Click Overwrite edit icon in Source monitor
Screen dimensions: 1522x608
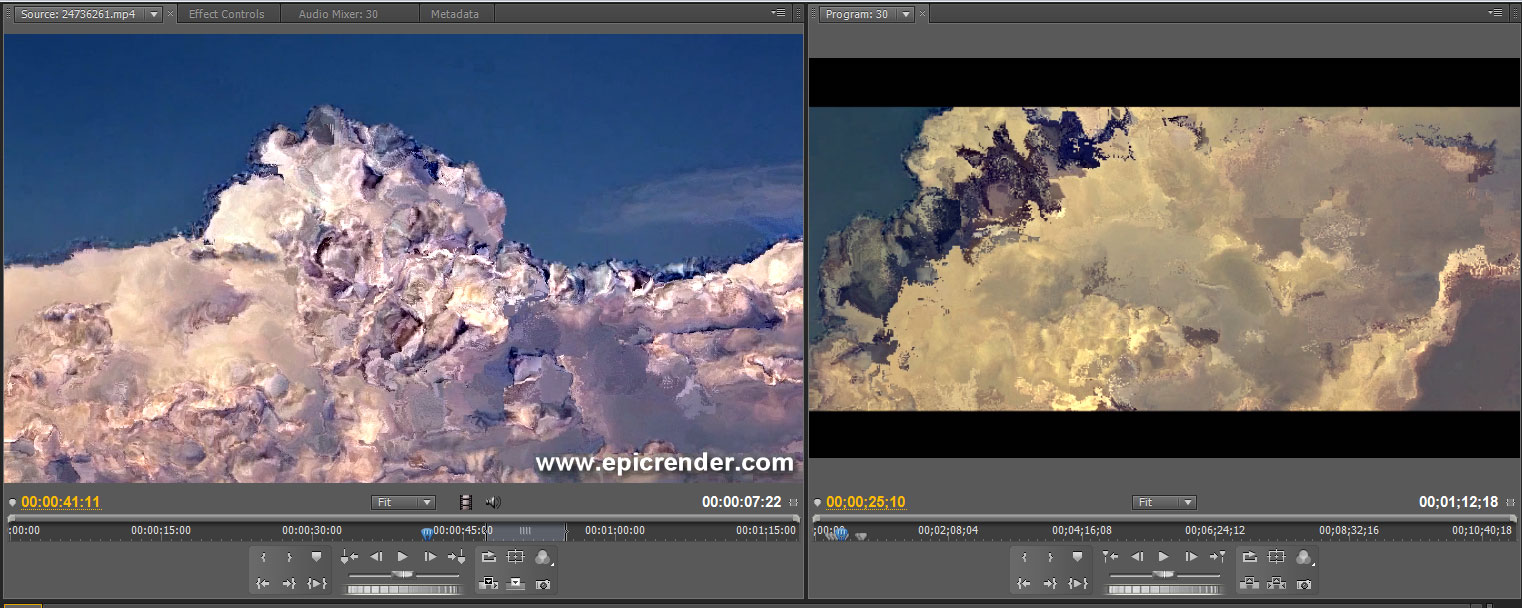[x=516, y=584]
